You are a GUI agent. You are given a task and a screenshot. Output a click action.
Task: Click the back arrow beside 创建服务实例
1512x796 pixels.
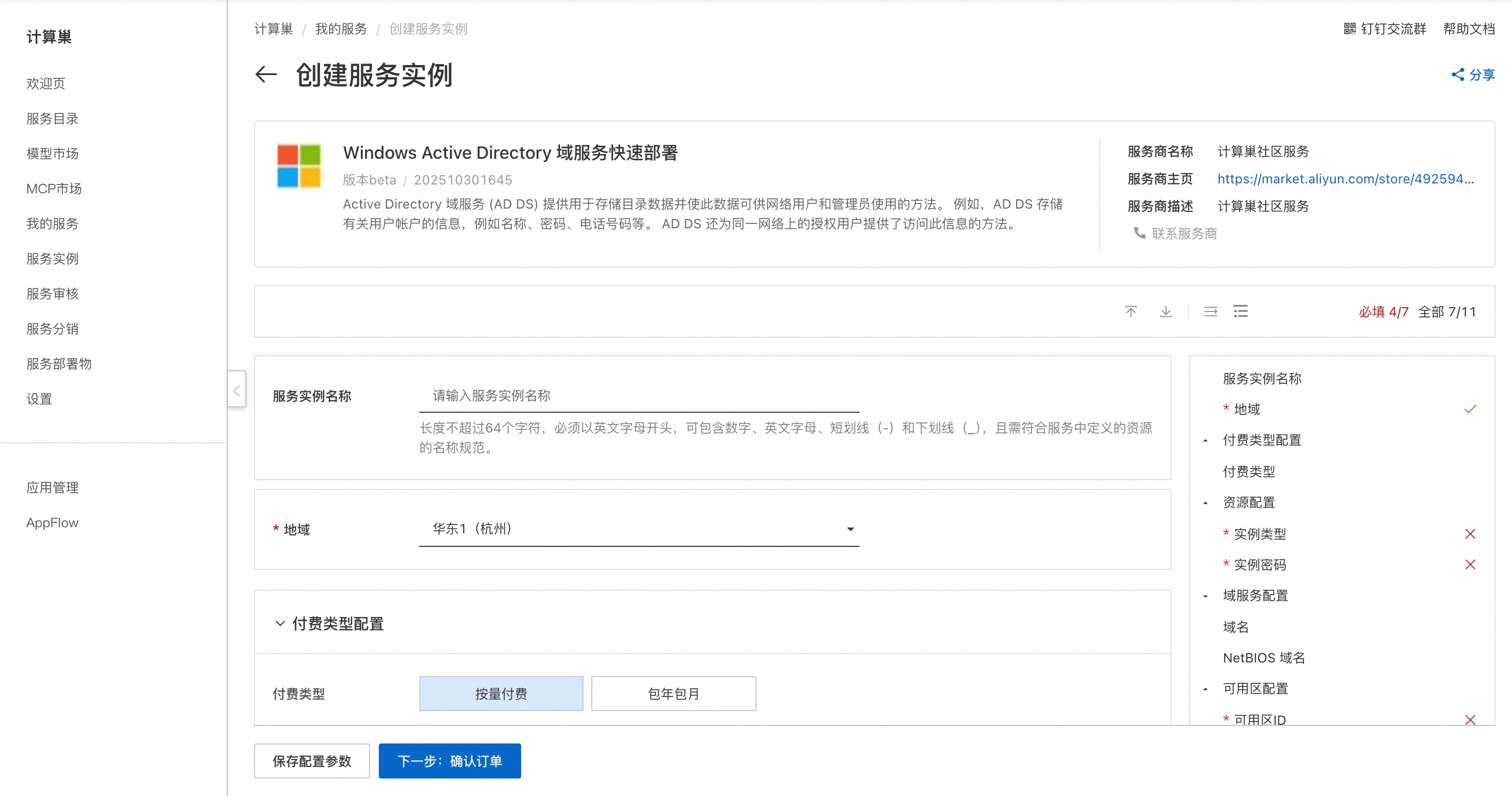pos(266,74)
